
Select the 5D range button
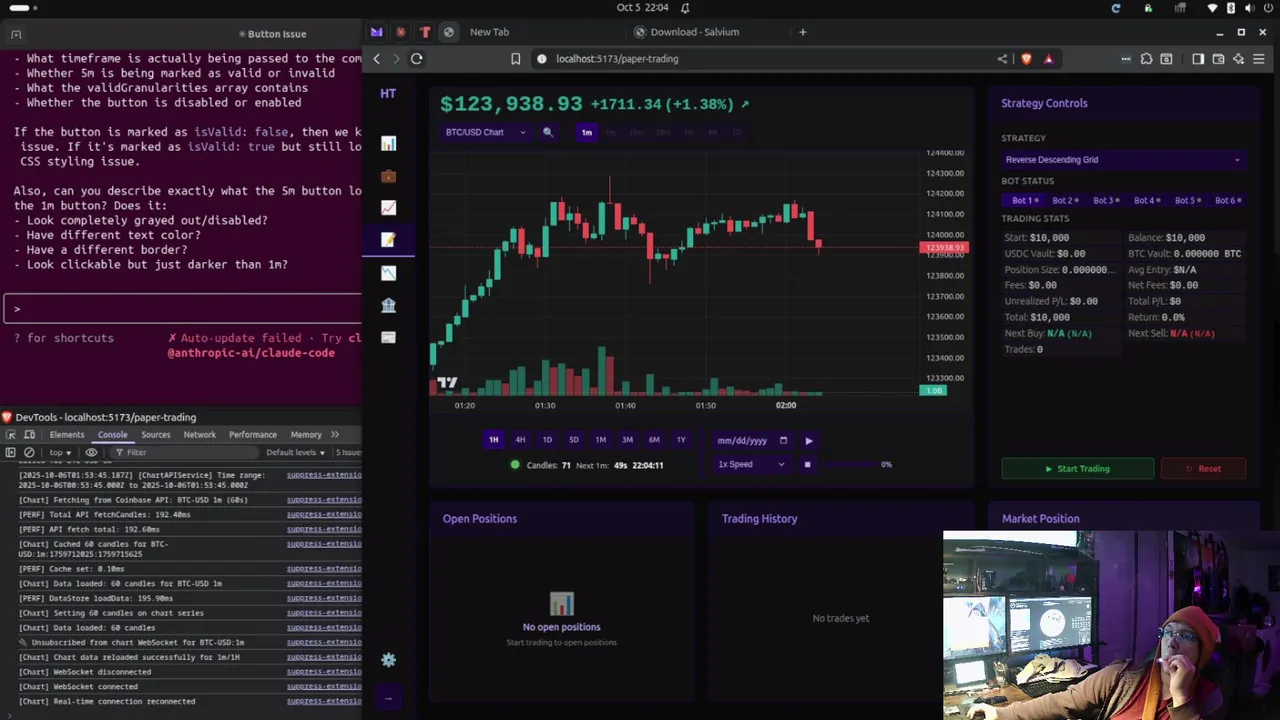pyautogui.click(x=574, y=440)
